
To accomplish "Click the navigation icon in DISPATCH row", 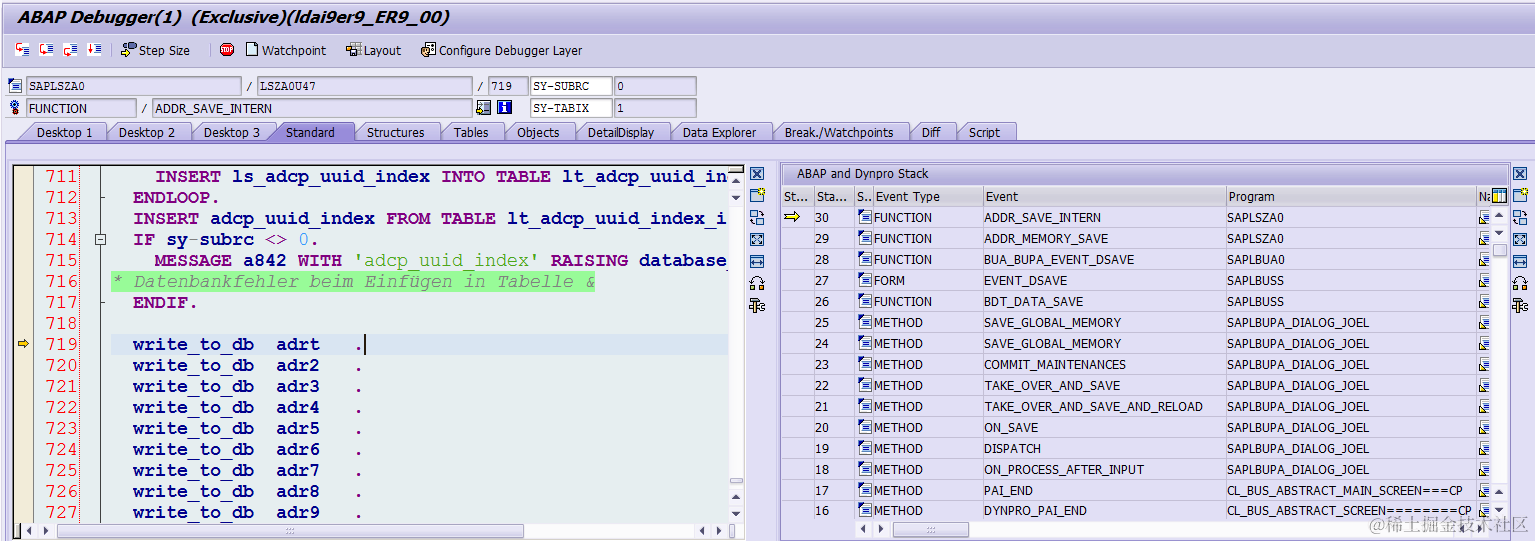I will coord(1484,448).
